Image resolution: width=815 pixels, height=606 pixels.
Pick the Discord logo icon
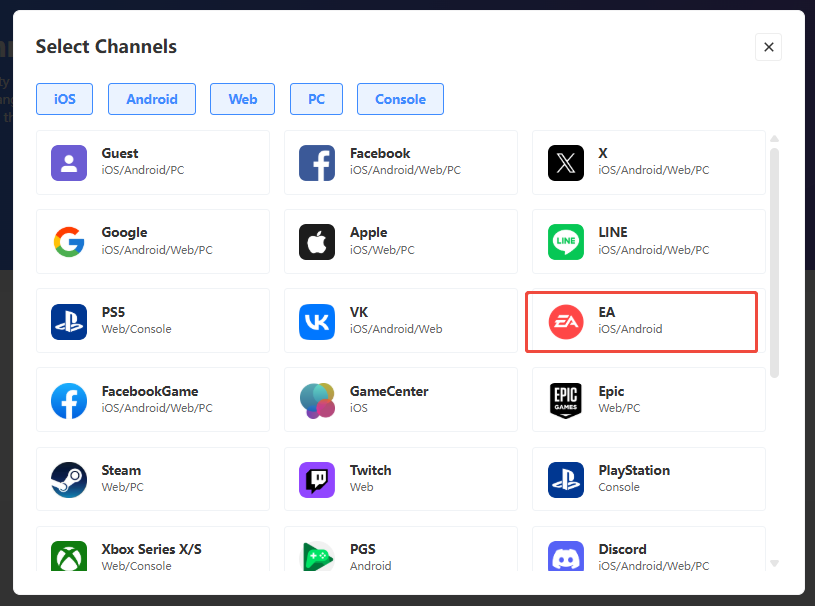566,556
